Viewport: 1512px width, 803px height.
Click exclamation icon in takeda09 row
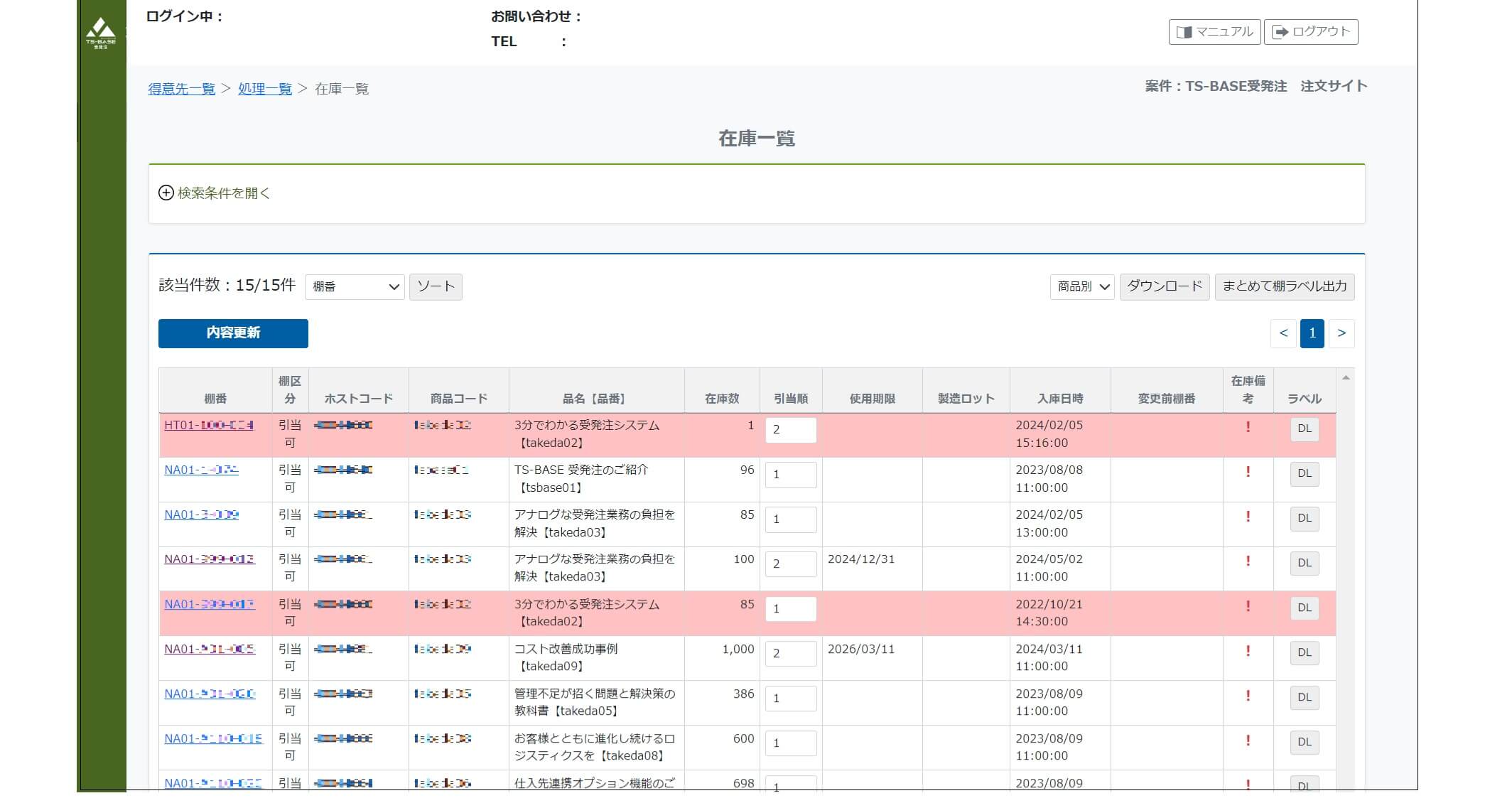click(1248, 651)
